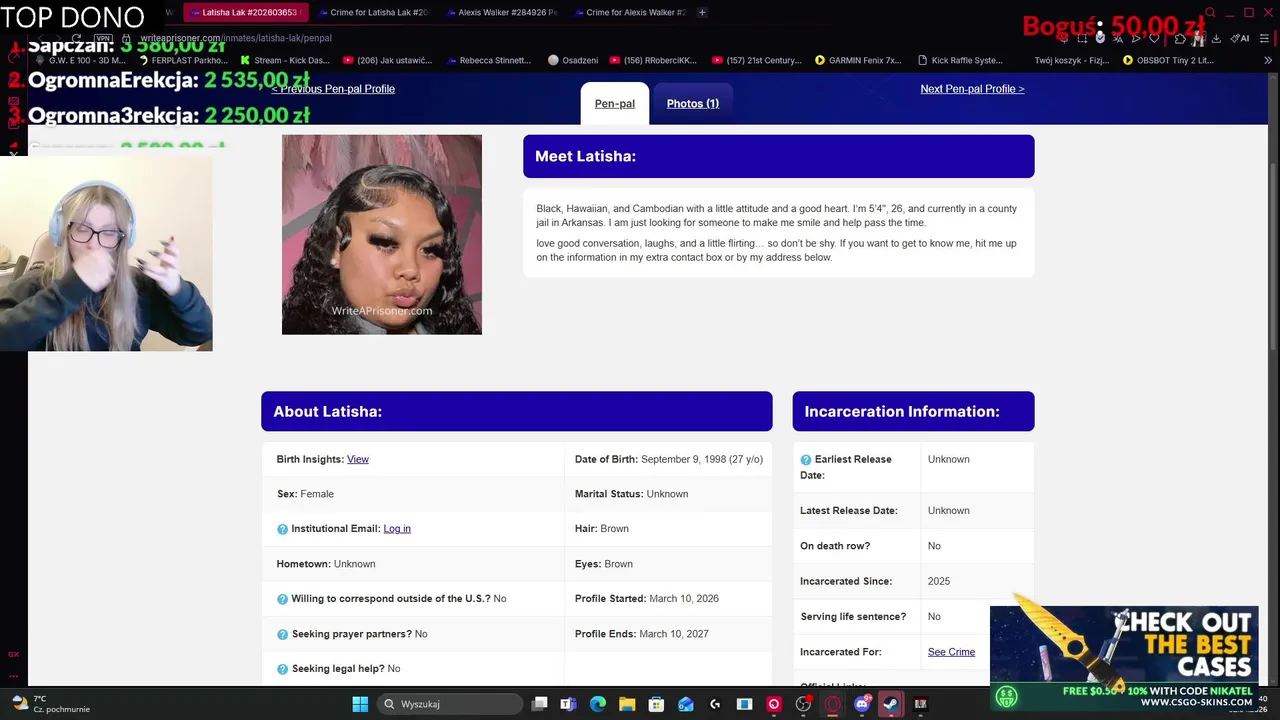Go to Next Pen-pal Profile
The image size is (1280, 720).
(x=972, y=89)
